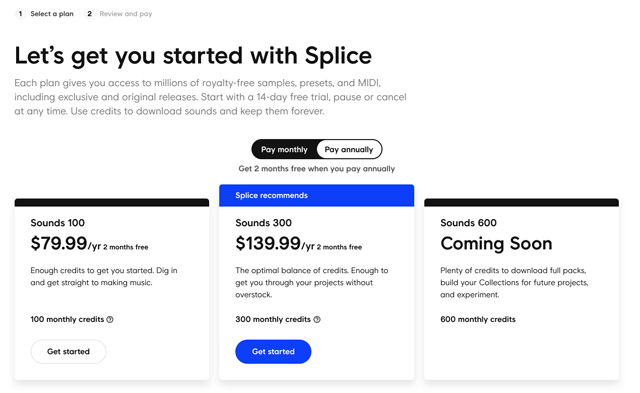The width and height of the screenshot is (640, 393).
Task: Click the Coming Soon heading
Action: tap(496, 244)
